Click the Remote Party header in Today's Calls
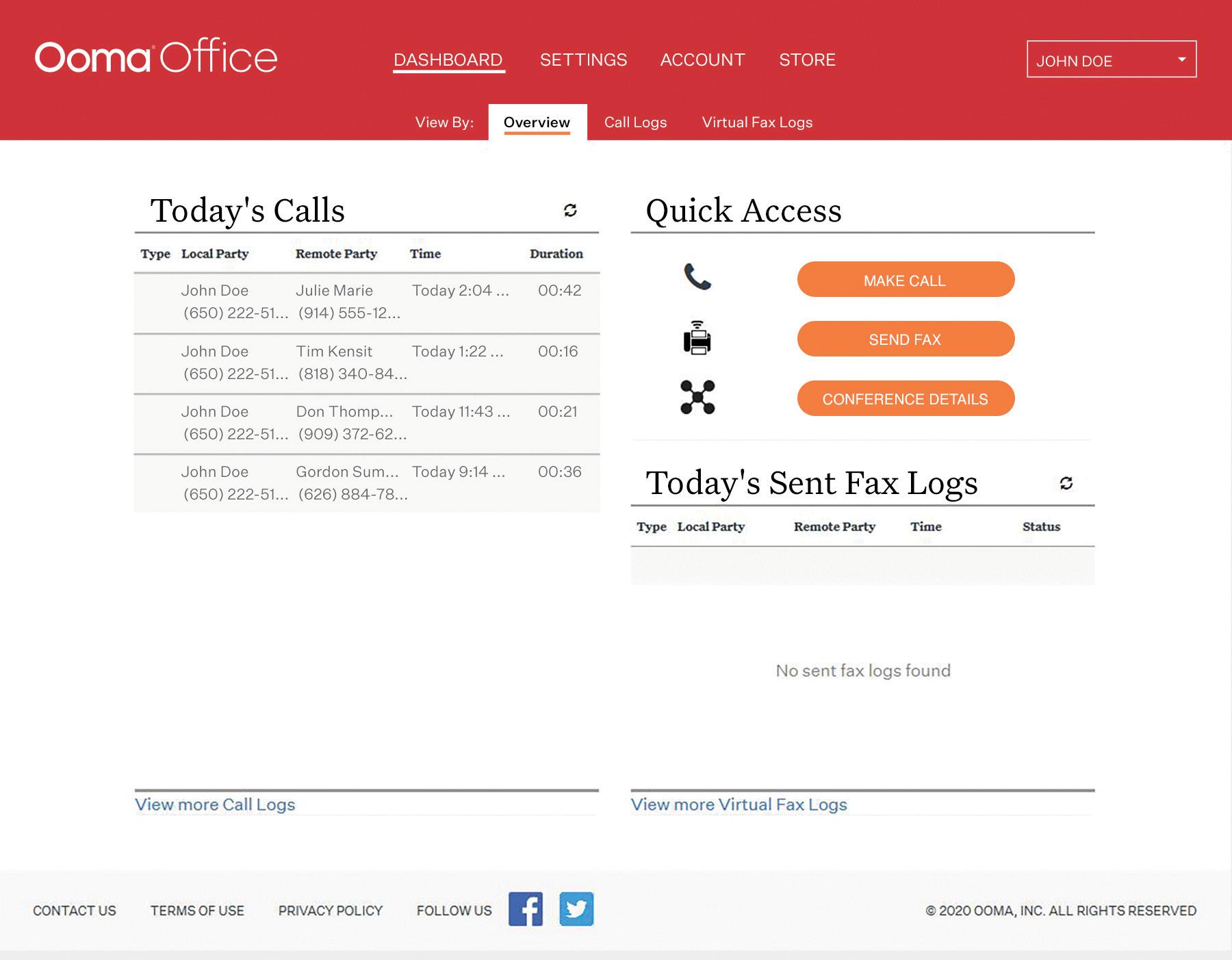Screen dimensions: 1232x960 click(336, 254)
